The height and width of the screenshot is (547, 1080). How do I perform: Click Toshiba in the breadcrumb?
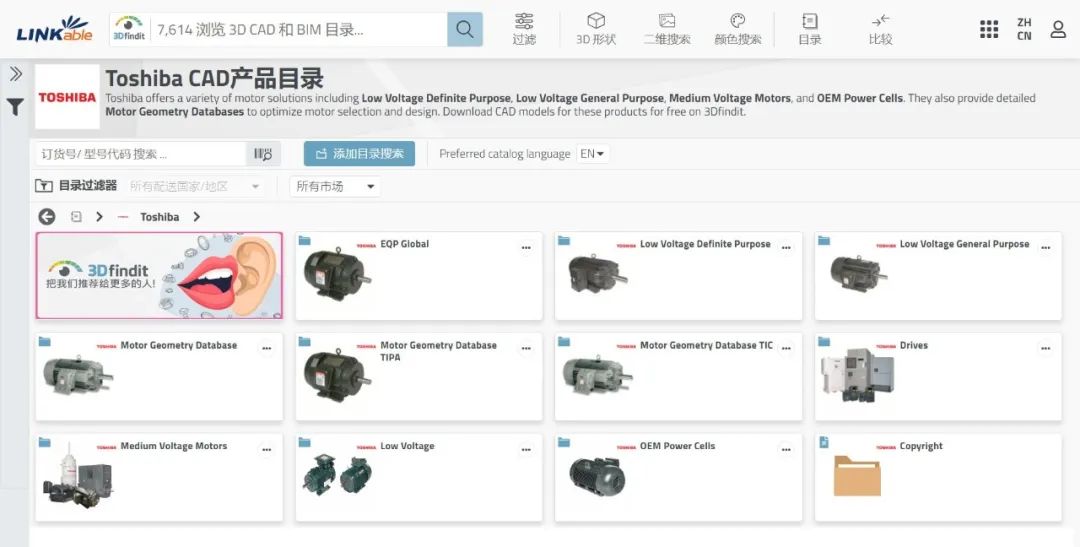pyautogui.click(x=160, y=217)
